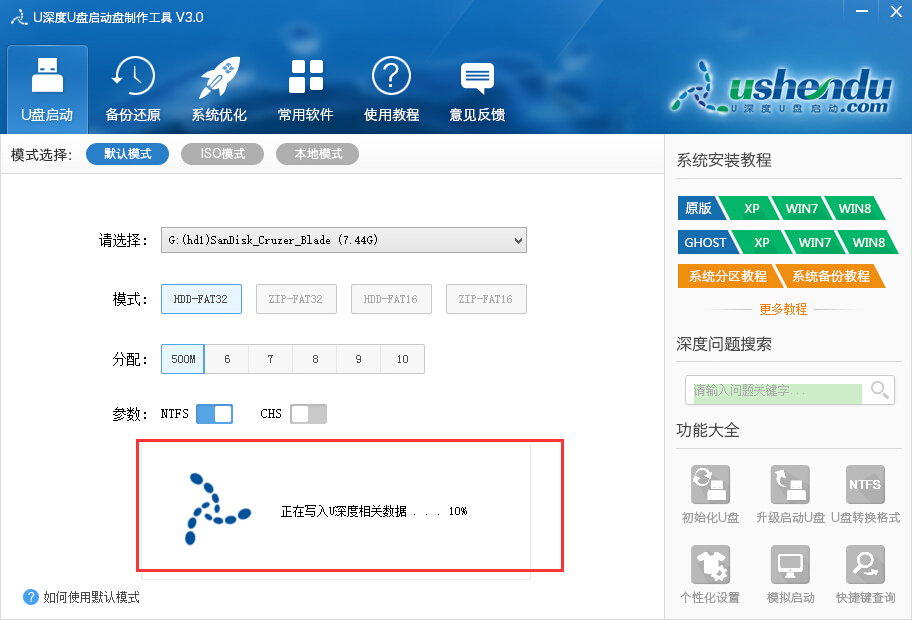This screenshot has height=620, width=912.
Task: Toggle the NTFS switch
Action: pyautogui.click(x=215, y=414)
